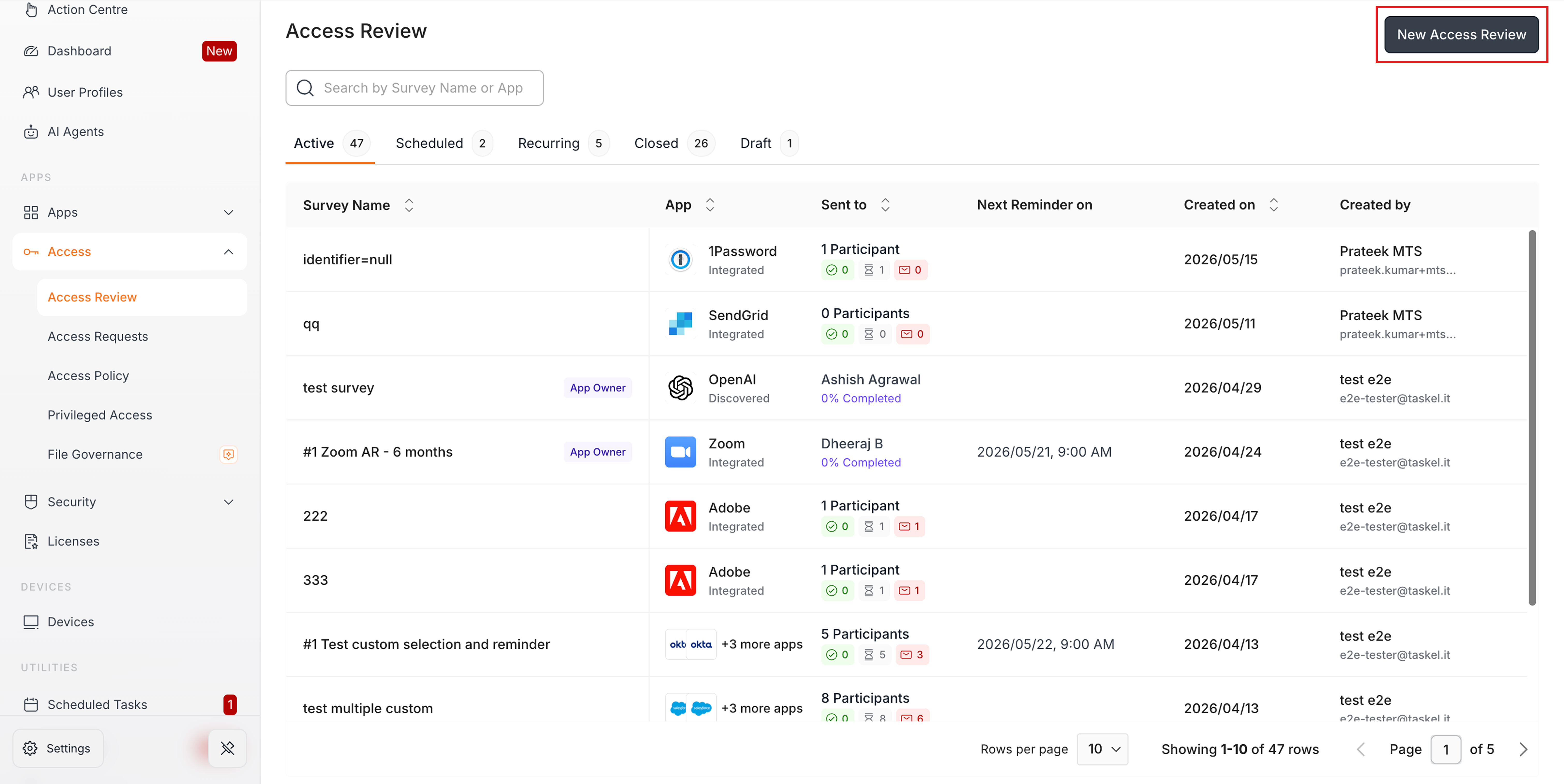Image resolution: width=1564 pixels, height=784 pixels.
Task: Switch to the Scheduled tab
Action: pyautogui.click(x=444, y=143)
